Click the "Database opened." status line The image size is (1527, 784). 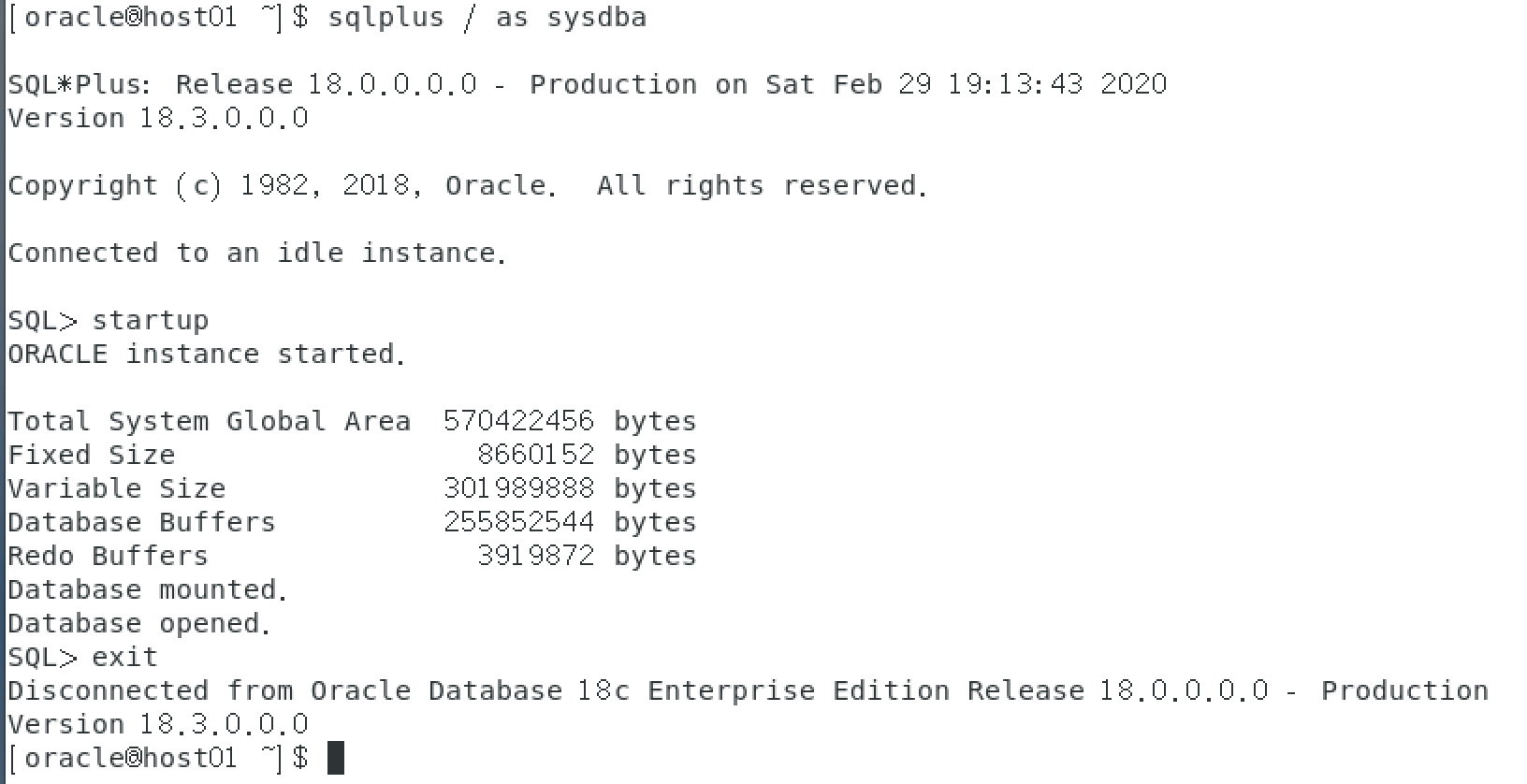pos(138,624)
